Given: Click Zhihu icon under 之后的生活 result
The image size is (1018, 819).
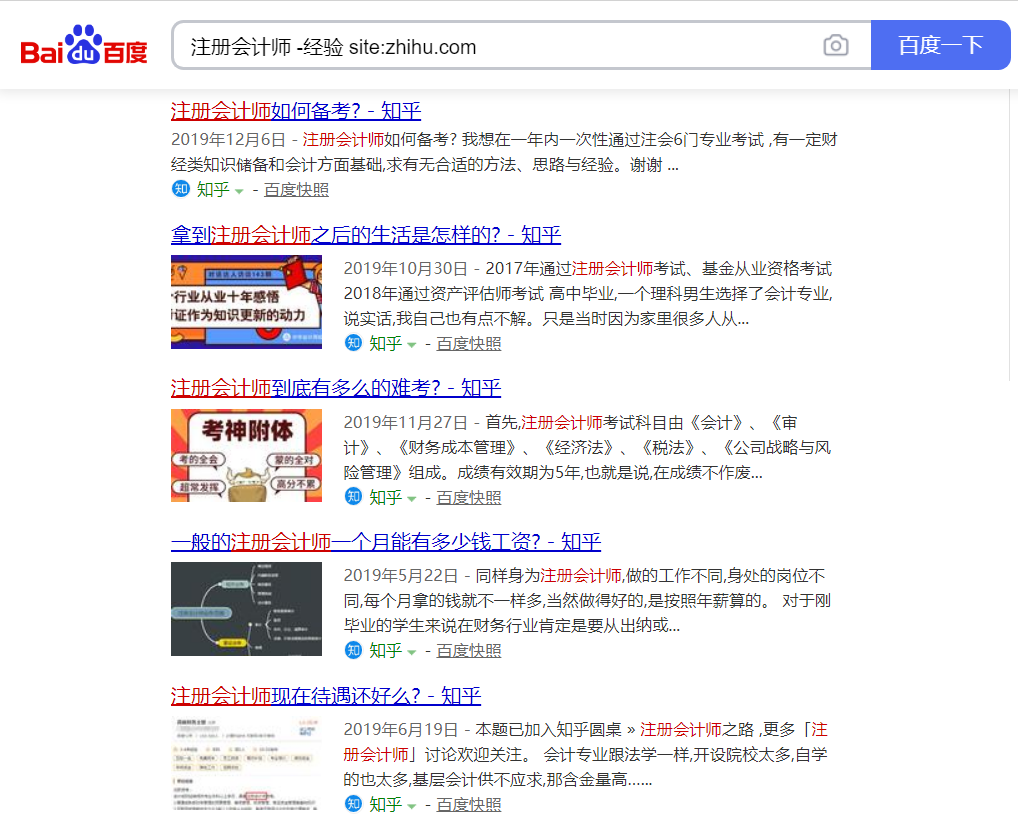Looking at the screenshot, I should coord(353,343).
